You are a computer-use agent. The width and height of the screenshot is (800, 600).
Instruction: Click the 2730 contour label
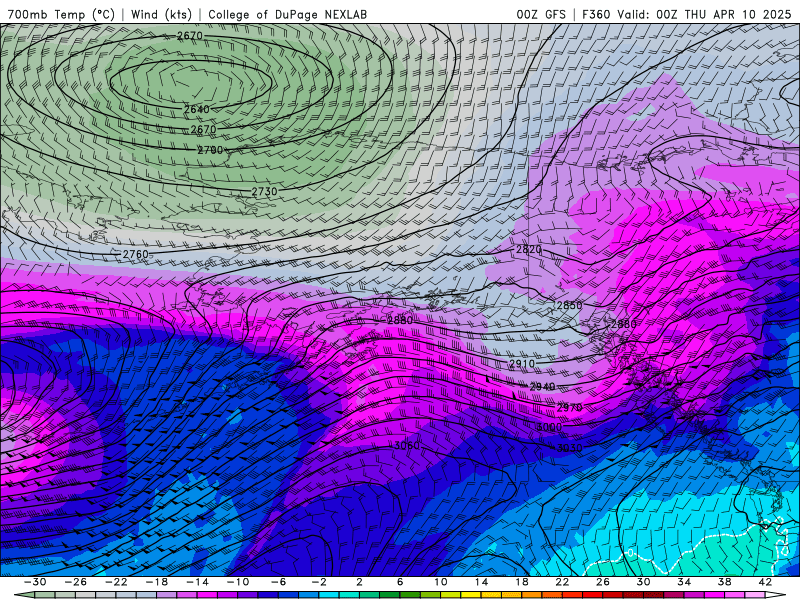coord(264,191)
